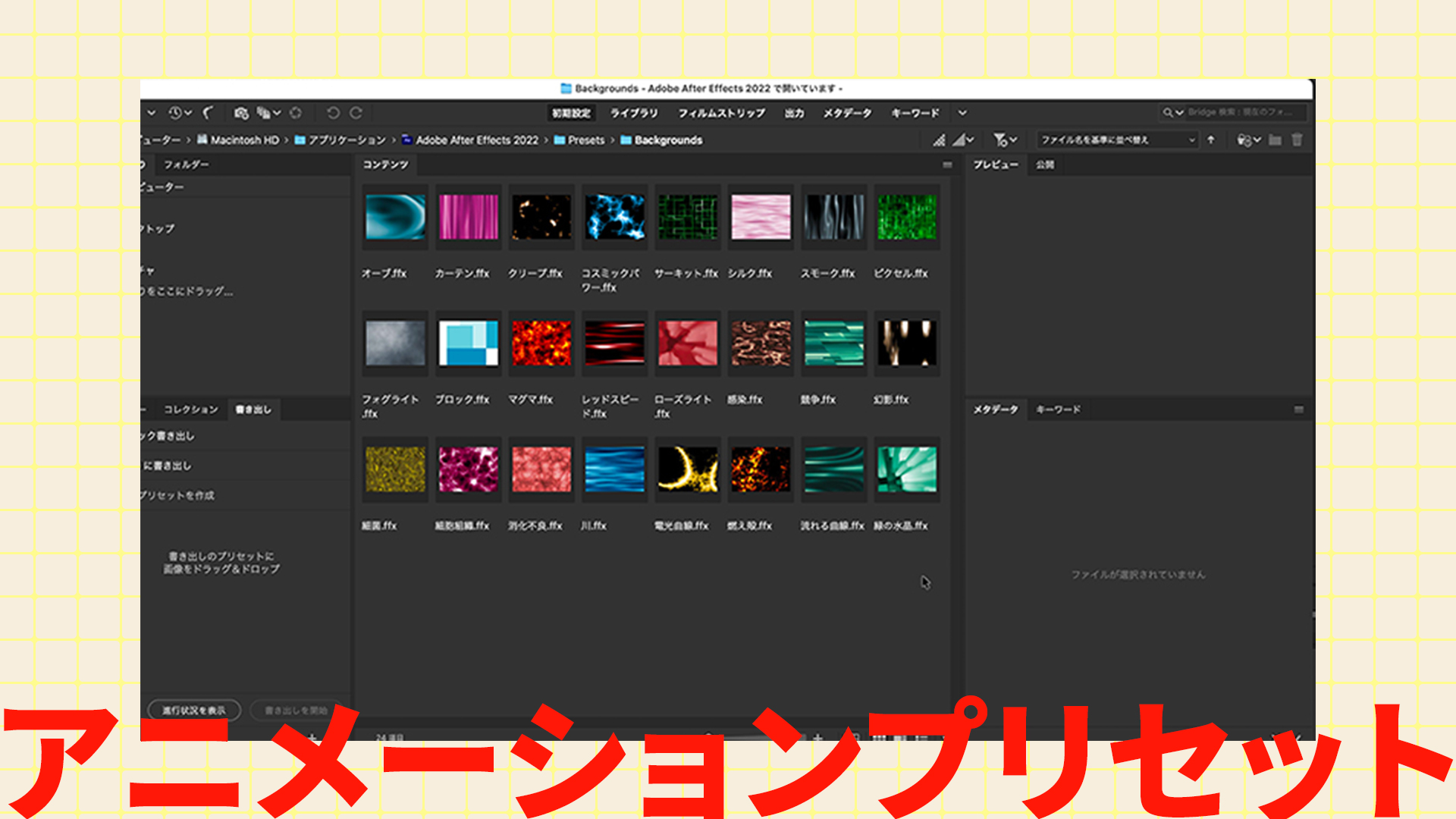Image resolution: width=1456 pixels, height=819 pixels.
Task: Expand the recent files chevron next to clock icon
Action: coord(188,112)
